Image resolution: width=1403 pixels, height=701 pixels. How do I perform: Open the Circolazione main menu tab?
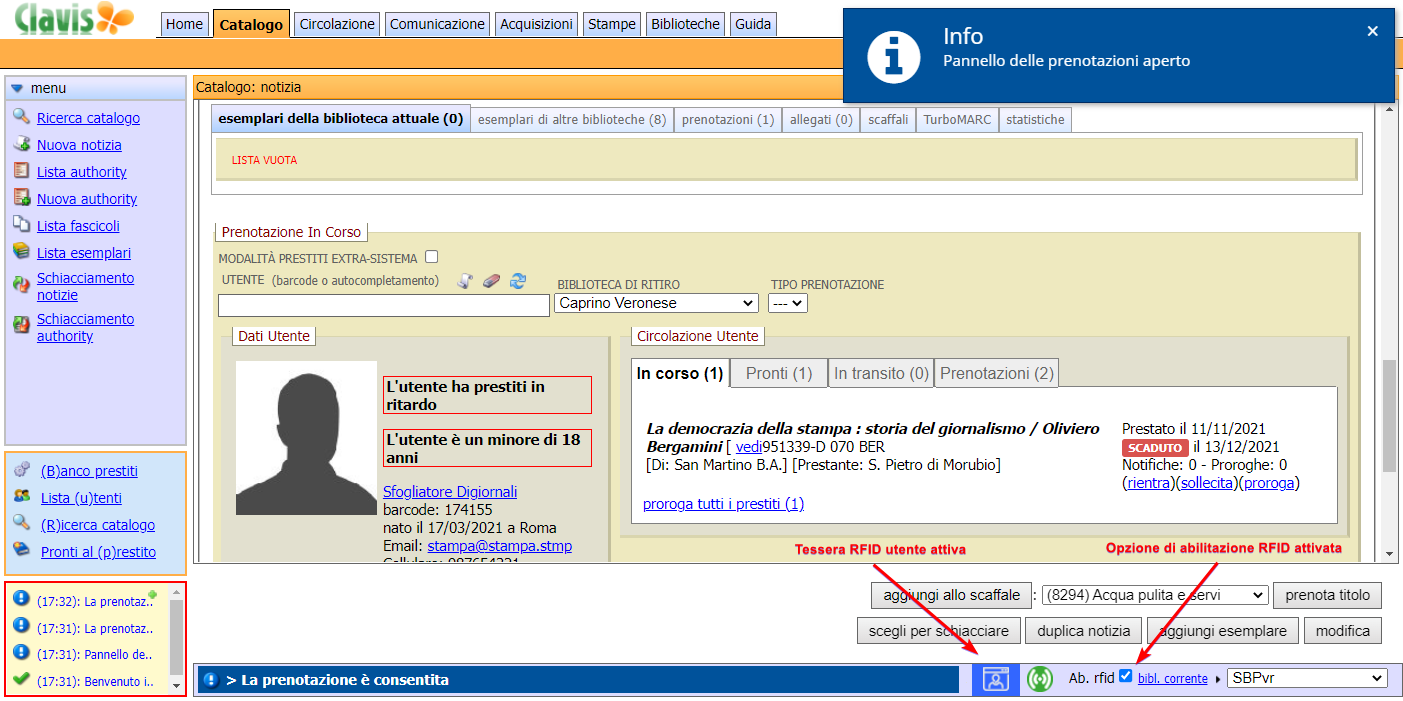tap(337, 24)
